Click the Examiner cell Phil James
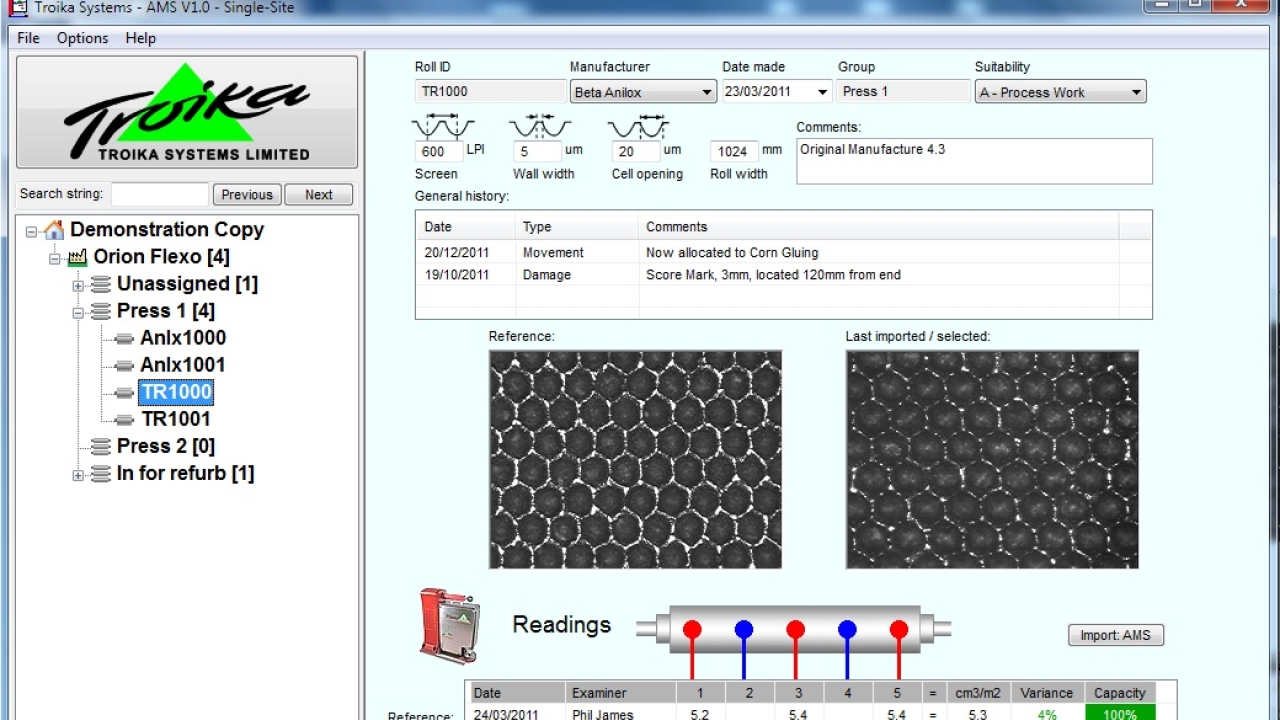This screenshot has width=1280, height=720. 620,714
